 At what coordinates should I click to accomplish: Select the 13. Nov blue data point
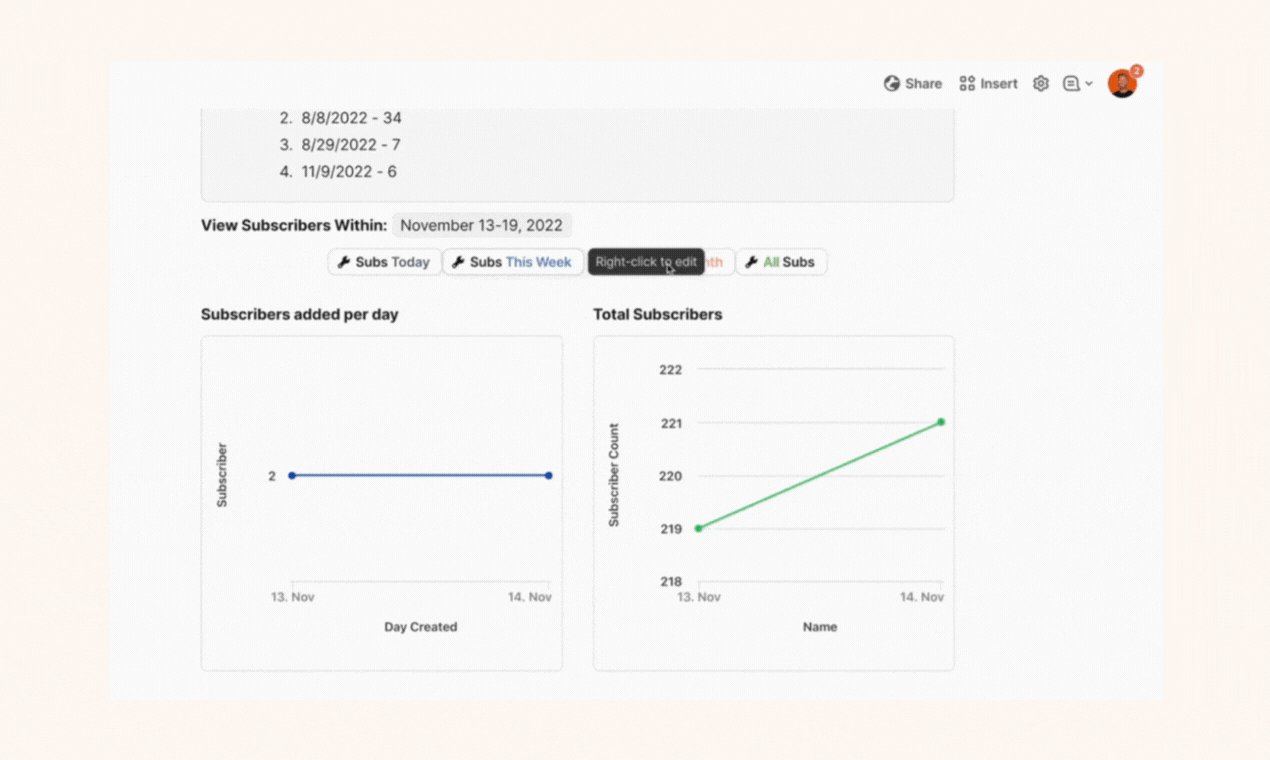point(292,476)
